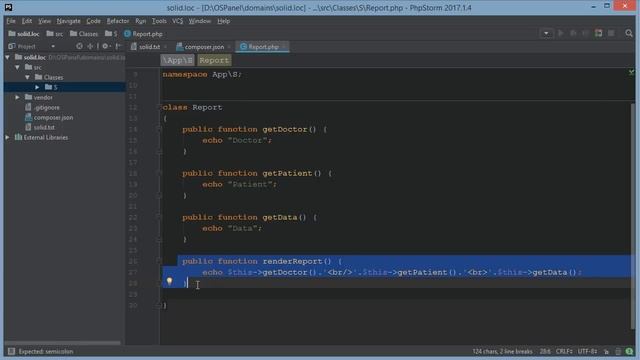Expand External Libraries node

8,138
